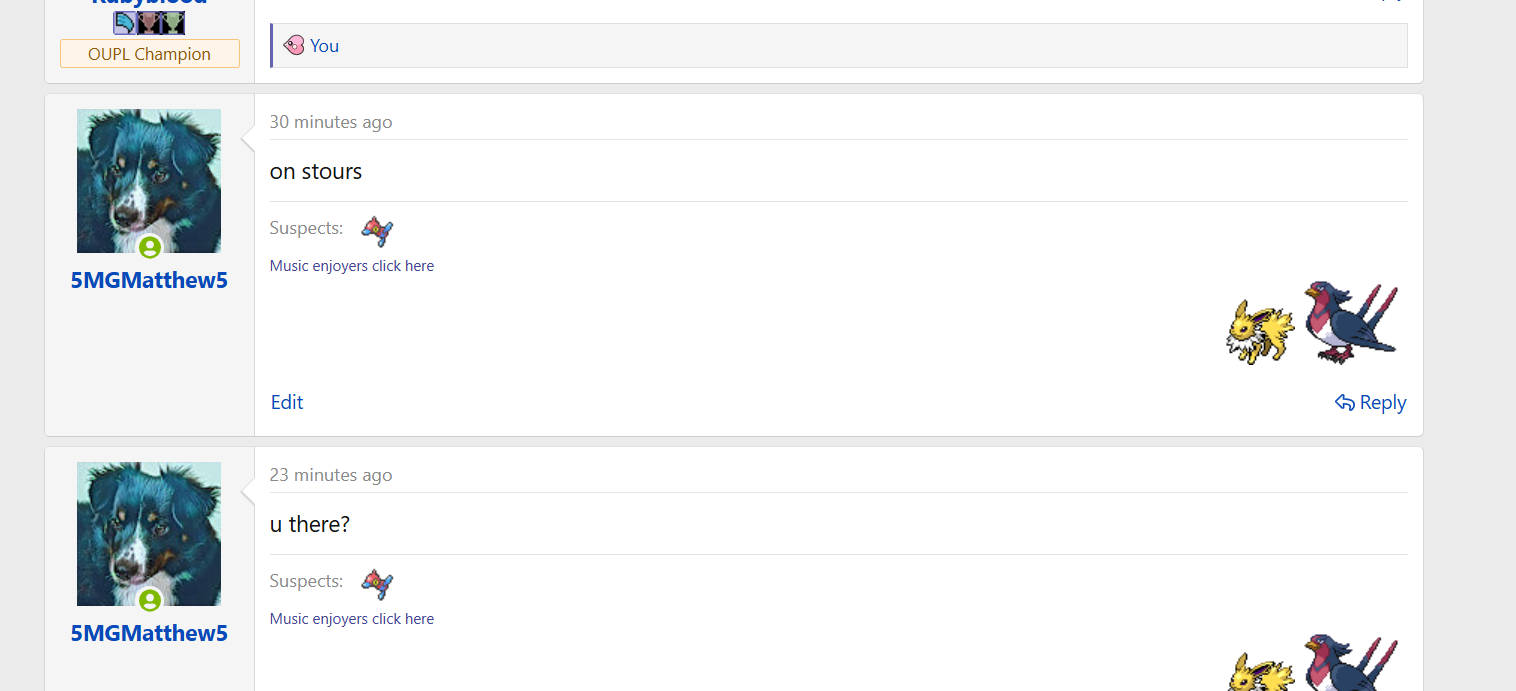The width and height of the screenshot is (1516, 691).
Task: Open 'Music enjoyers click here' in second post
Action: (352, 619)
